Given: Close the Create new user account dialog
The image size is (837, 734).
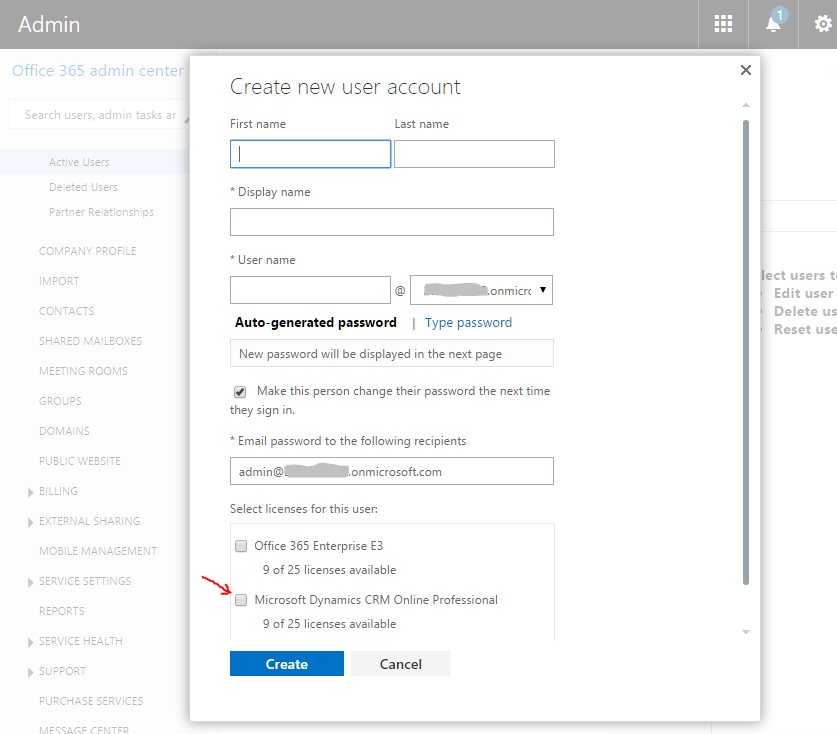Looking at the screenshot, I should pos(745,70).
